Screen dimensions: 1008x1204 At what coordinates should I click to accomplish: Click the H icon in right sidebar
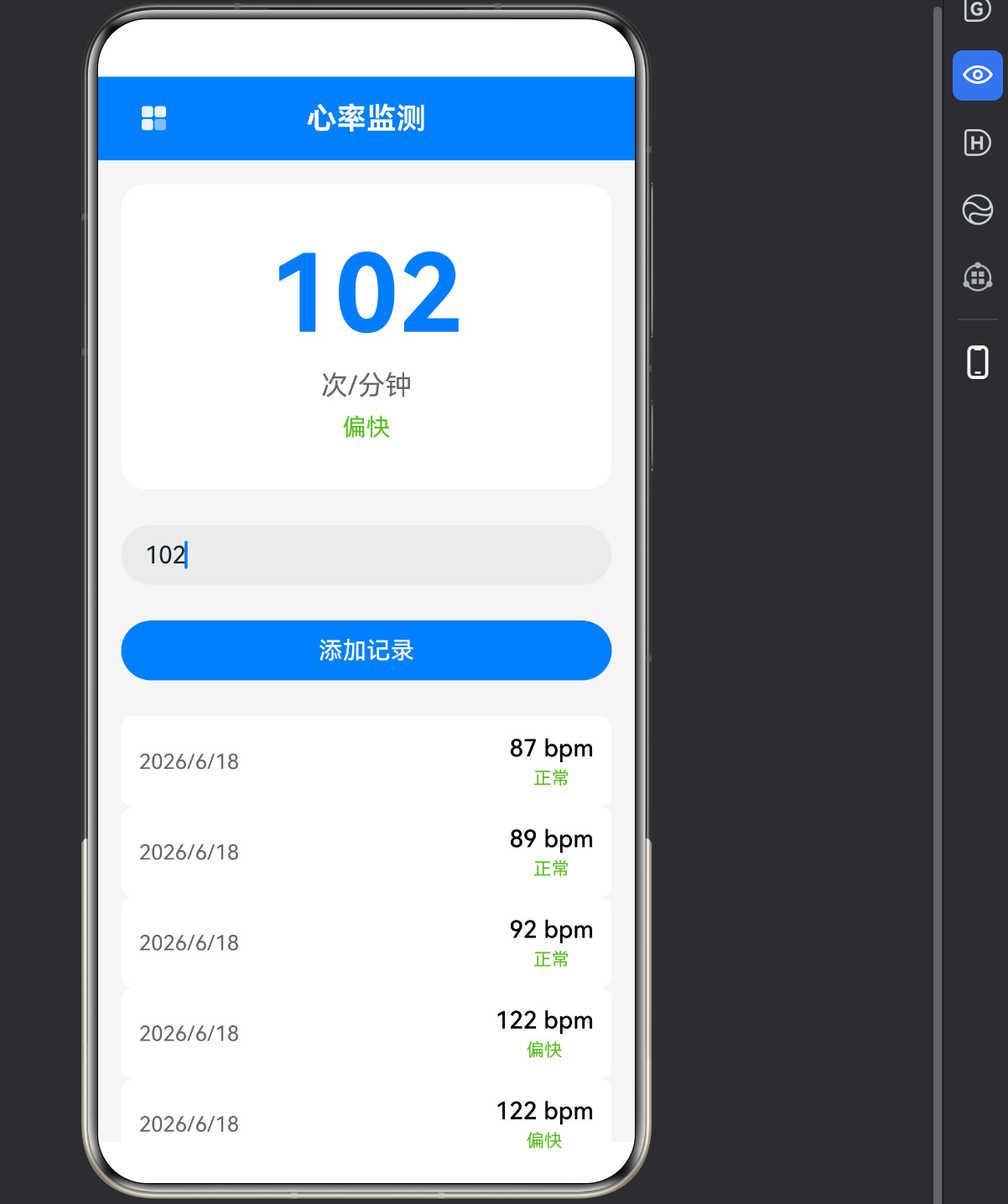pyautogui.click(x=977, y=143)
